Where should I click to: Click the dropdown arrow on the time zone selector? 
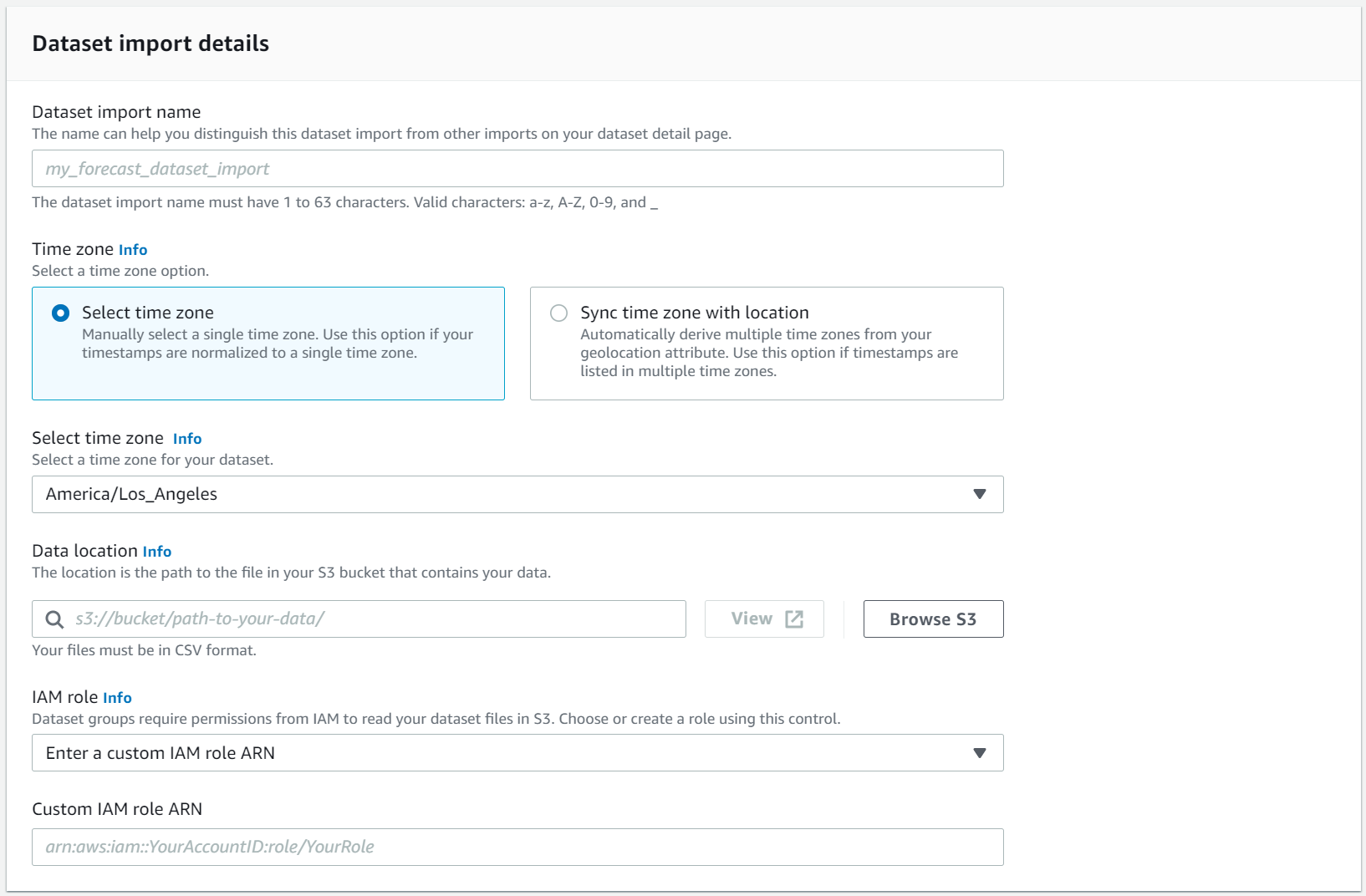tap(980, 494)
